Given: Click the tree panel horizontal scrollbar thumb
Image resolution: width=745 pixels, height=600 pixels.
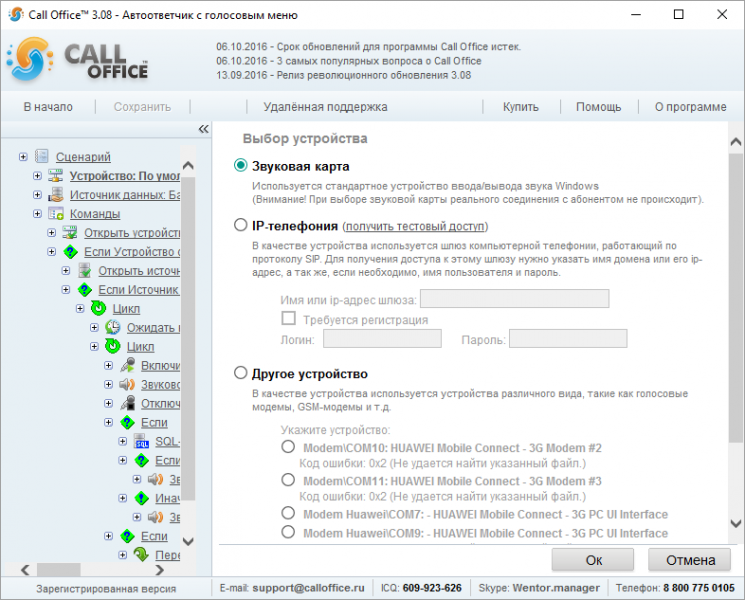Looking at the screenshot, I should point(59,570).
